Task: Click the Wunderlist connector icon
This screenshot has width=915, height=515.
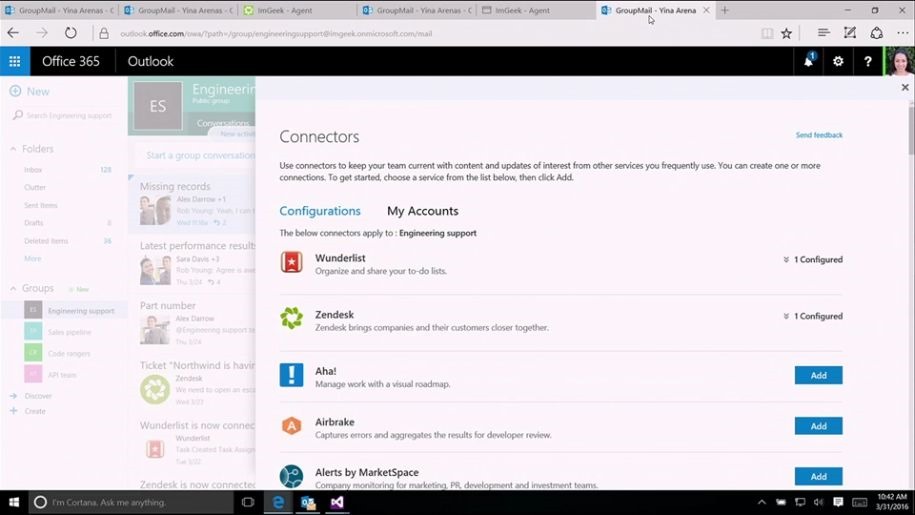Action: pos(291,262)
